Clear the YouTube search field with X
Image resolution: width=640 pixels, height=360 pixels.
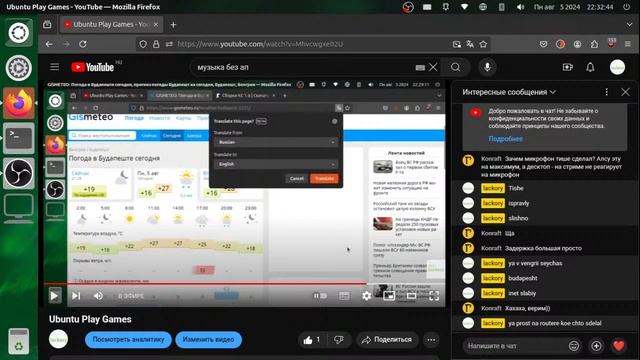pos(433,67)
